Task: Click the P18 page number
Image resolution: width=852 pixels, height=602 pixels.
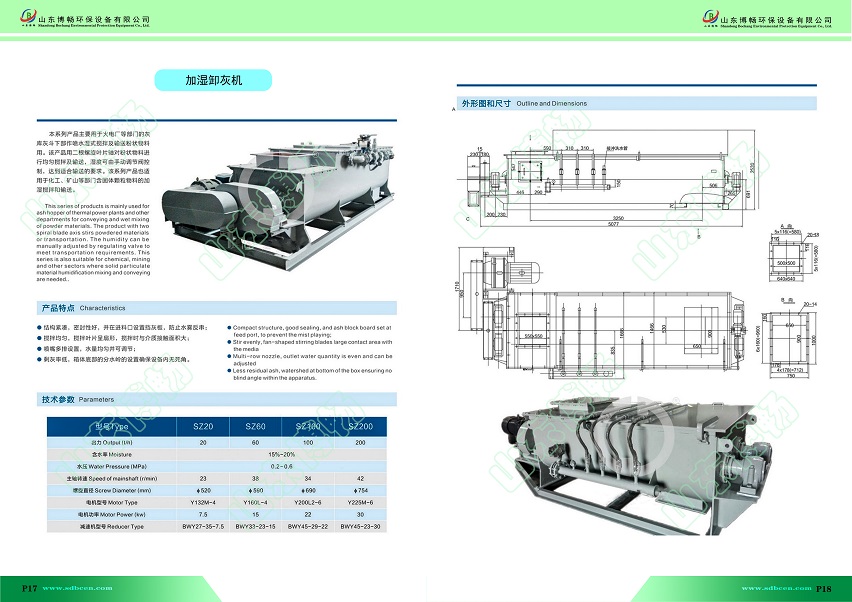Action: pyautogui.click(x=825, y=588)
